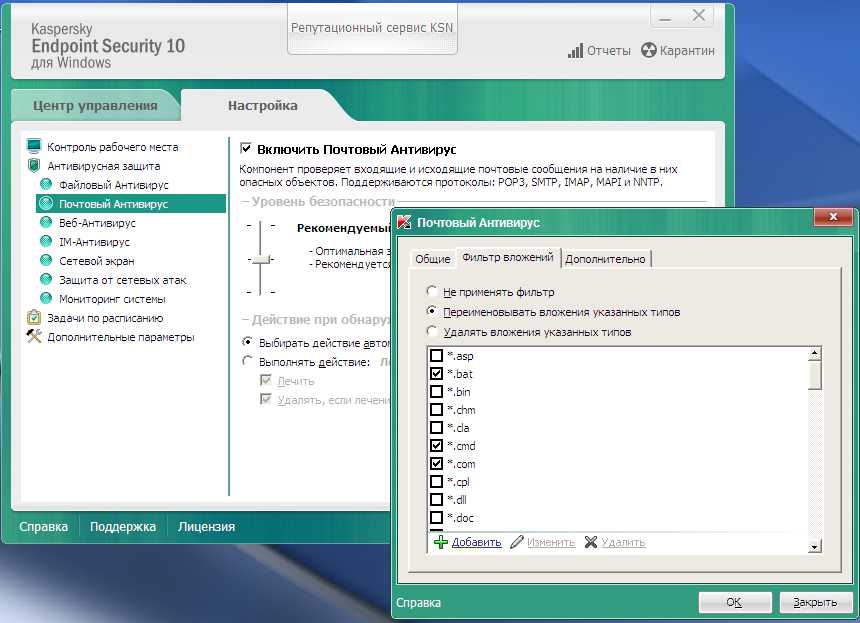Click the X Удалить icon
Image resolution: width=860 pixels, height=623 pixels.
pyautogui.click(x=591, y=542)
